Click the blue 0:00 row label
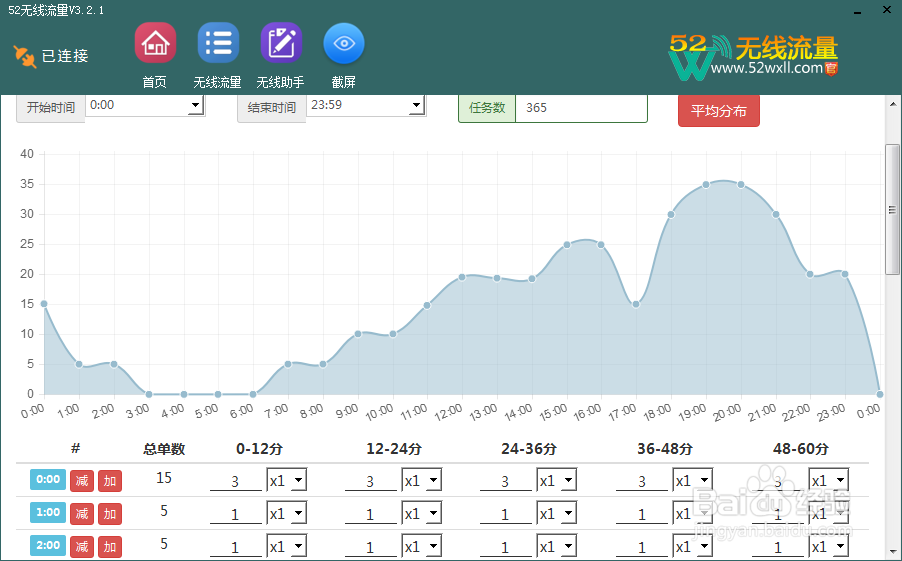The width and height of the screenshot is (902, 561). click(x=48, y=479)
